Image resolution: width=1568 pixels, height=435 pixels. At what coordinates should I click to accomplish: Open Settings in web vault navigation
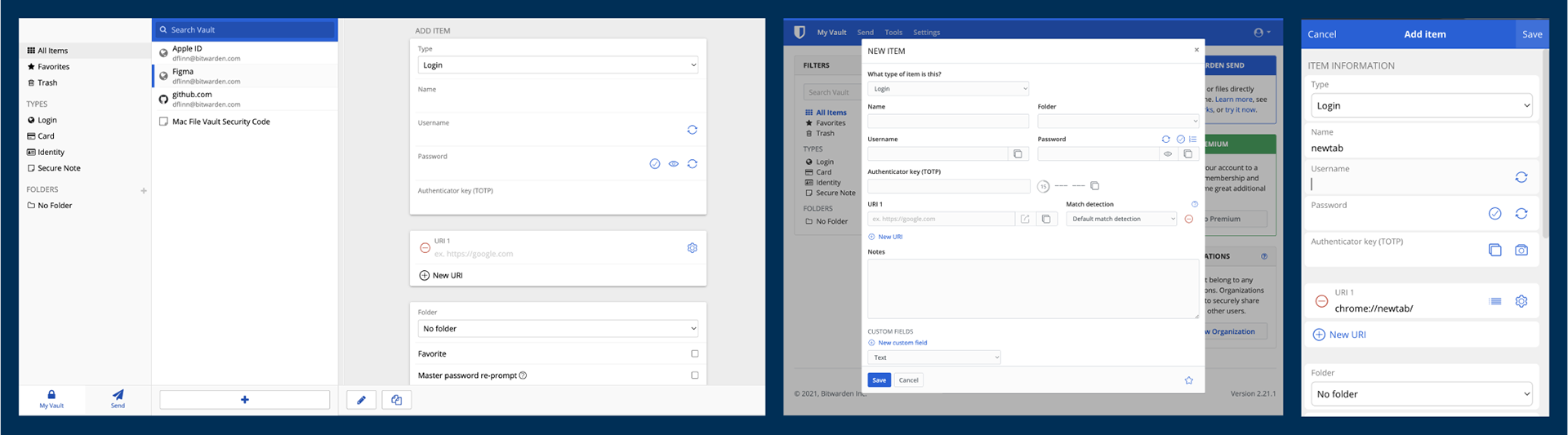(926, 33)
